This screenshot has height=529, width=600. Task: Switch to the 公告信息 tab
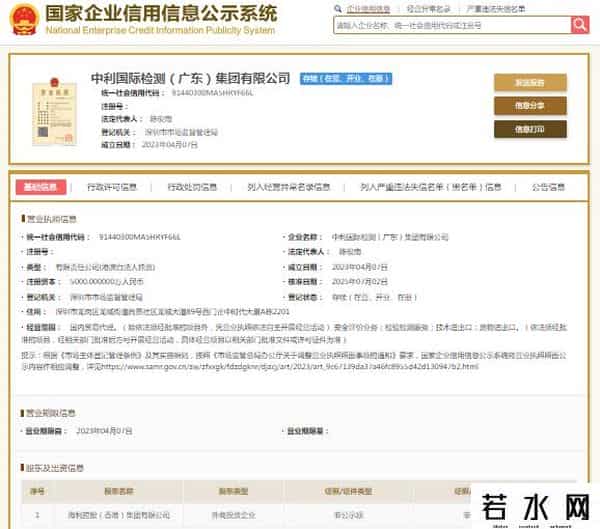pyautogui.click(x=548, y=187)
